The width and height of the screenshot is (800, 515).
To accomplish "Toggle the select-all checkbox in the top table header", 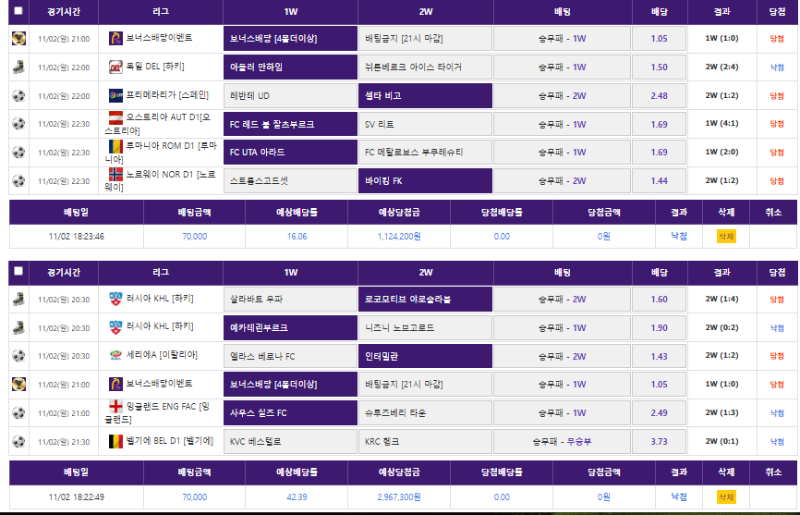I will [18, 11].
